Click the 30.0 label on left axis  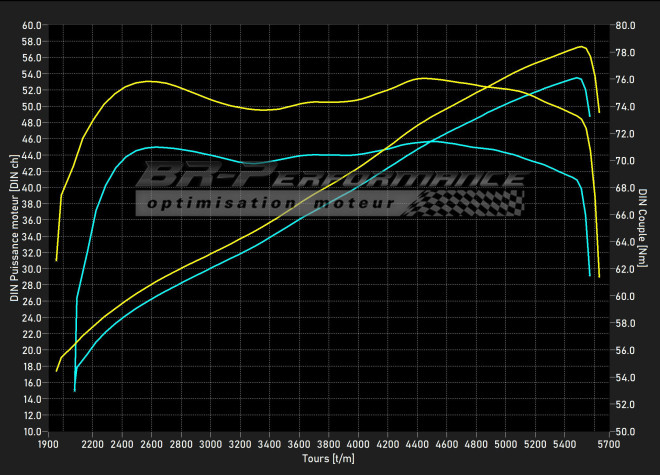31,269
